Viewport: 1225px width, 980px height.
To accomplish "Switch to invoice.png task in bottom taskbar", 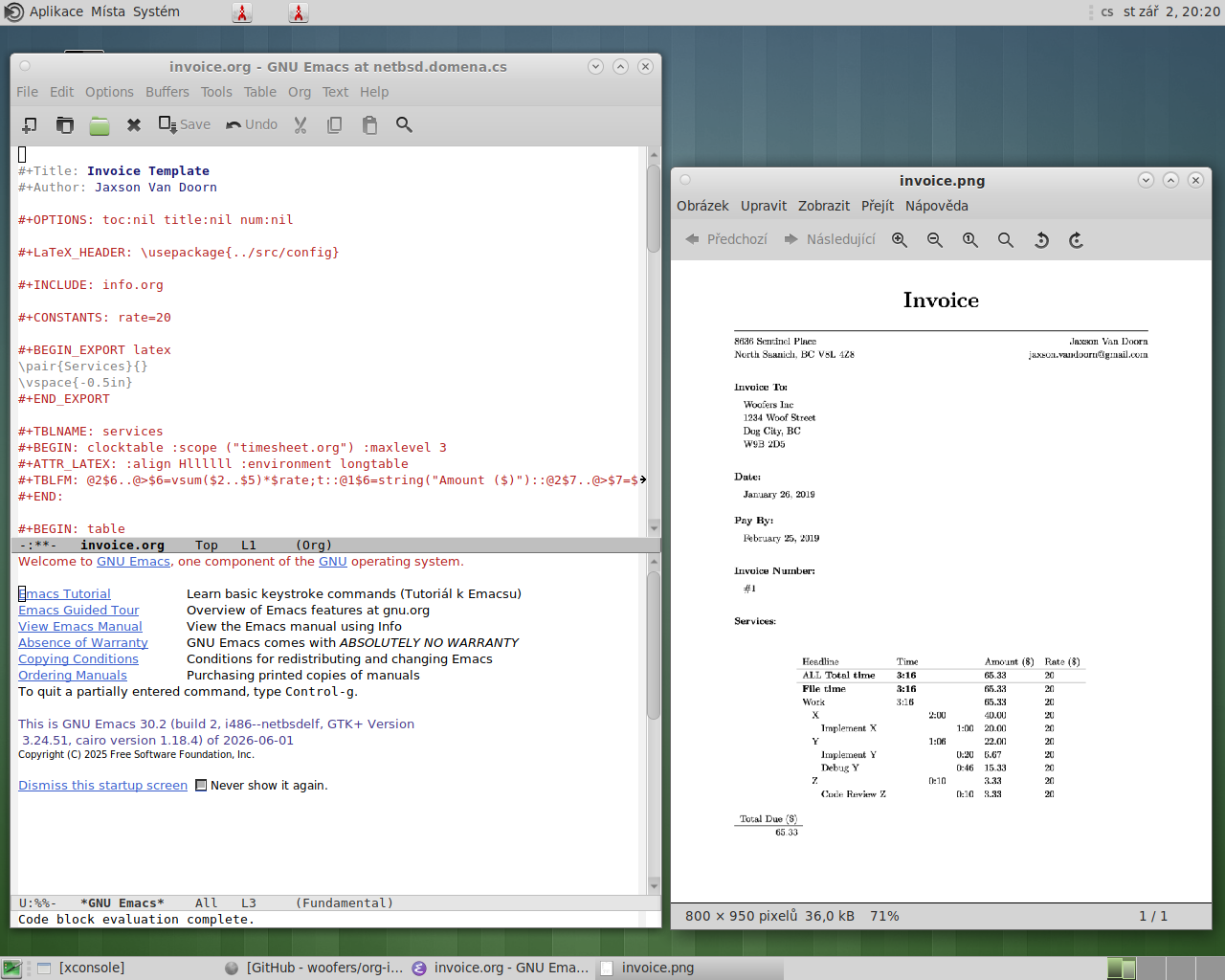I will coord(691,969).
